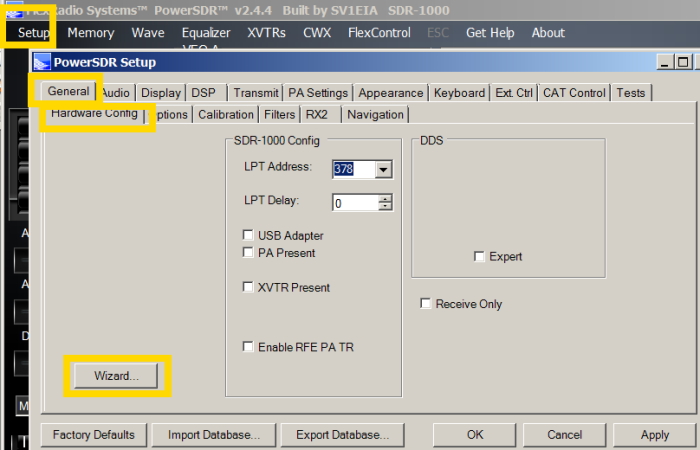
Task: Click the Apply button
Action: (654, 435)
